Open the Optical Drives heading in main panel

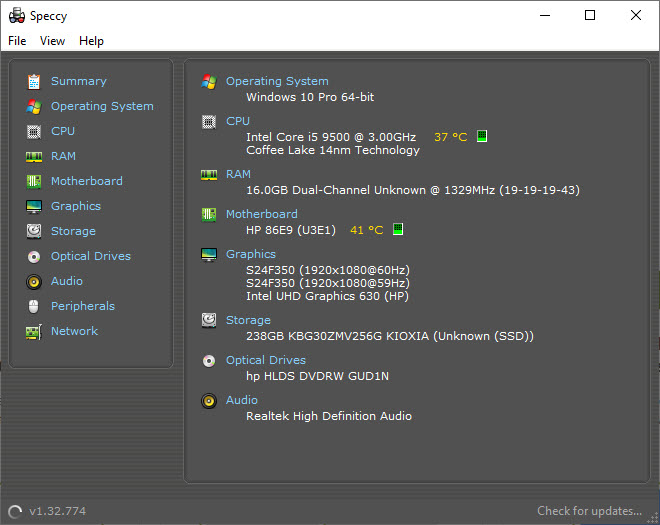coord(266,360)
